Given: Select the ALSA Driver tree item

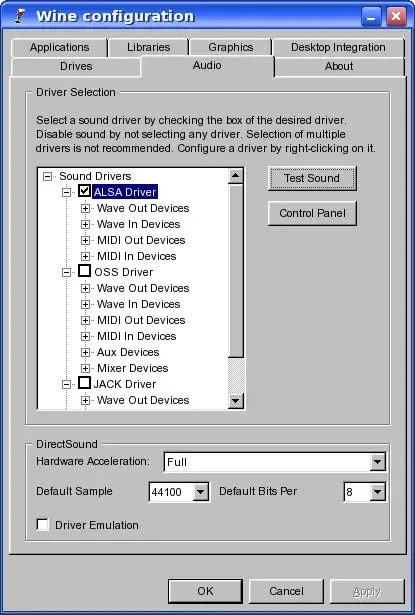Looking at the screenshot, I should pos(125,192).
